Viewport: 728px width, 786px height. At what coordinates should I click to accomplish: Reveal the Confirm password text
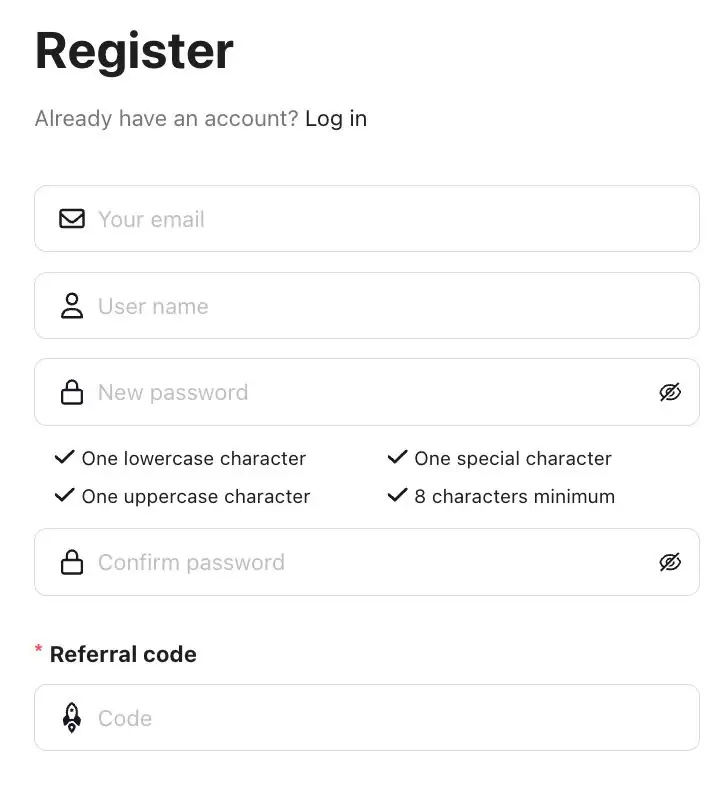click(670, 562)
